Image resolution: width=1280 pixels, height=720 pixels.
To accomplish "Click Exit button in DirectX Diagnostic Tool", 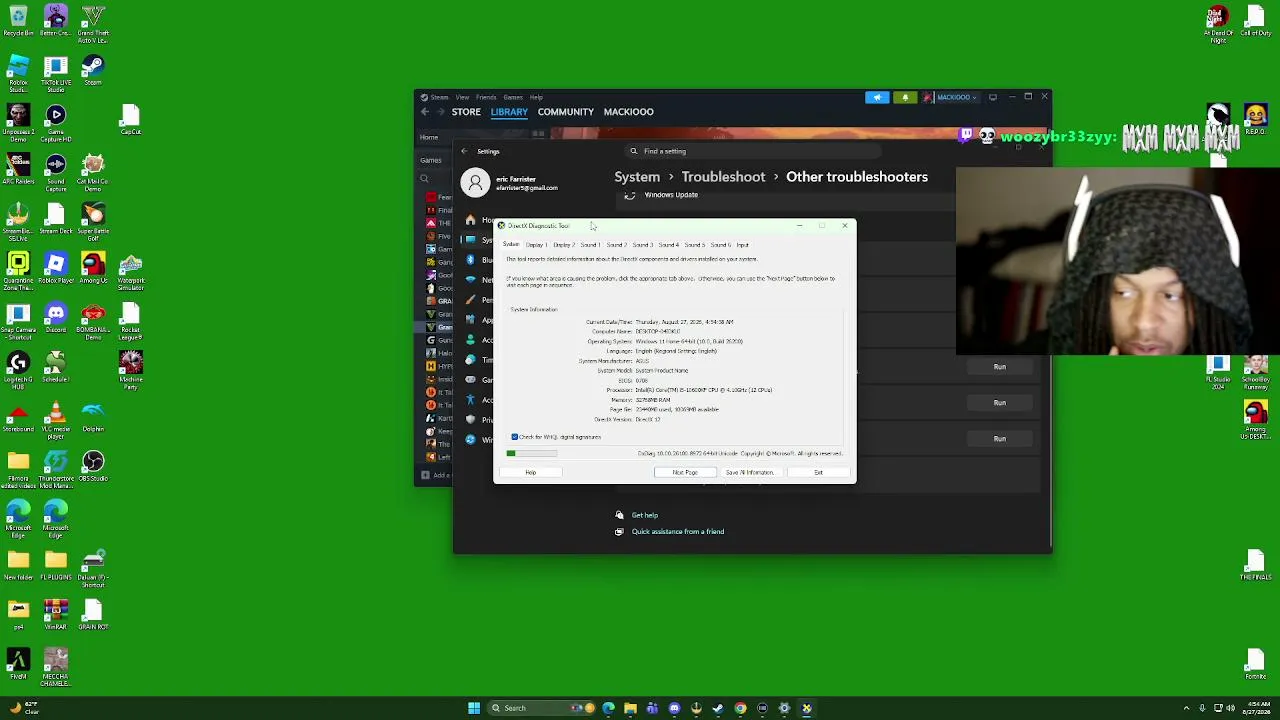I will (x=818, y=472).
